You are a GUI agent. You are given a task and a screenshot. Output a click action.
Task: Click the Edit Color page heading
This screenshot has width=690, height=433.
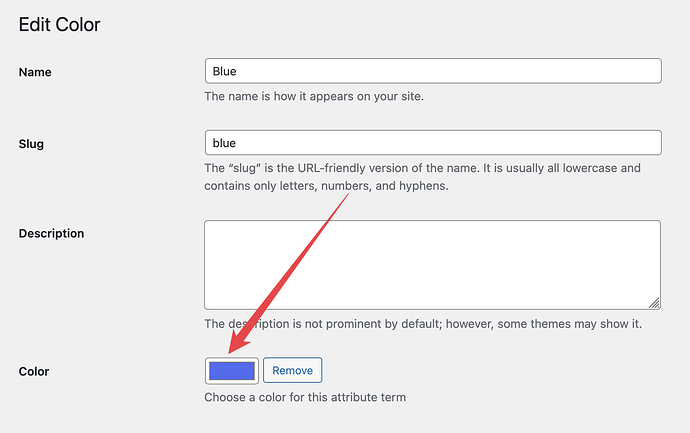59,25
